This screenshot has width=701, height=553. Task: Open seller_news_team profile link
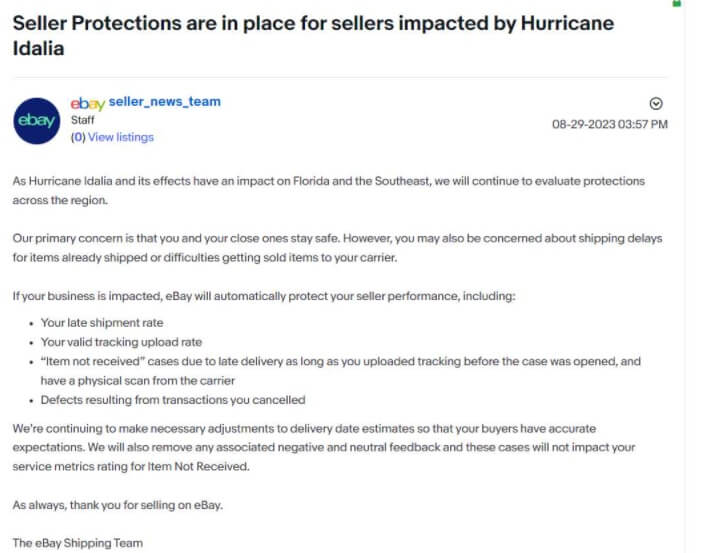[164, 102]
